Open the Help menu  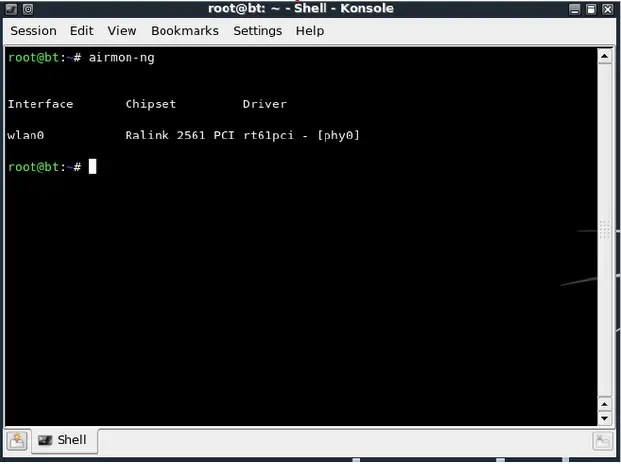coord(310,31)
